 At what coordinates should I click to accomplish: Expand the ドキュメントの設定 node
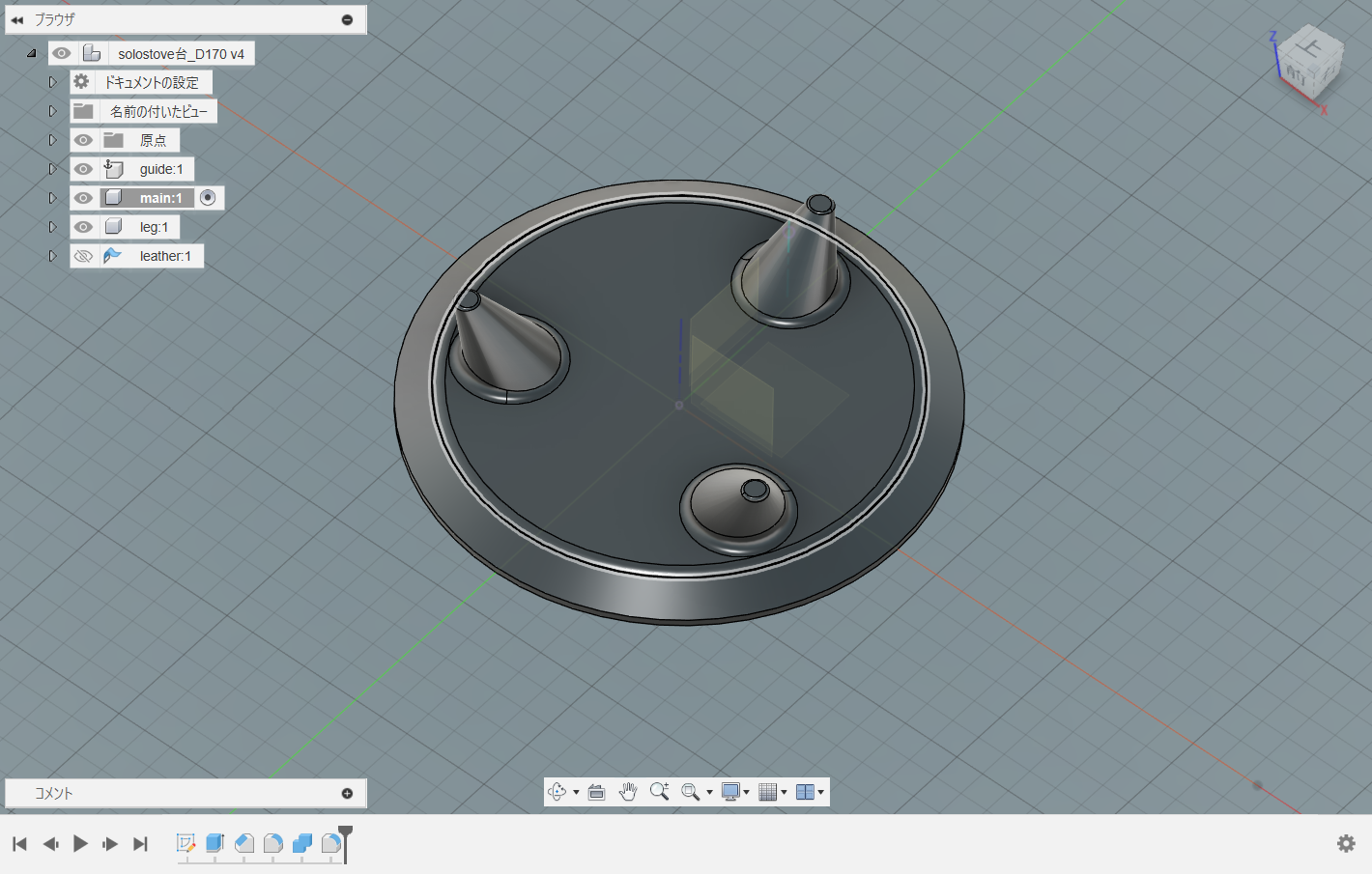(53, 82)
